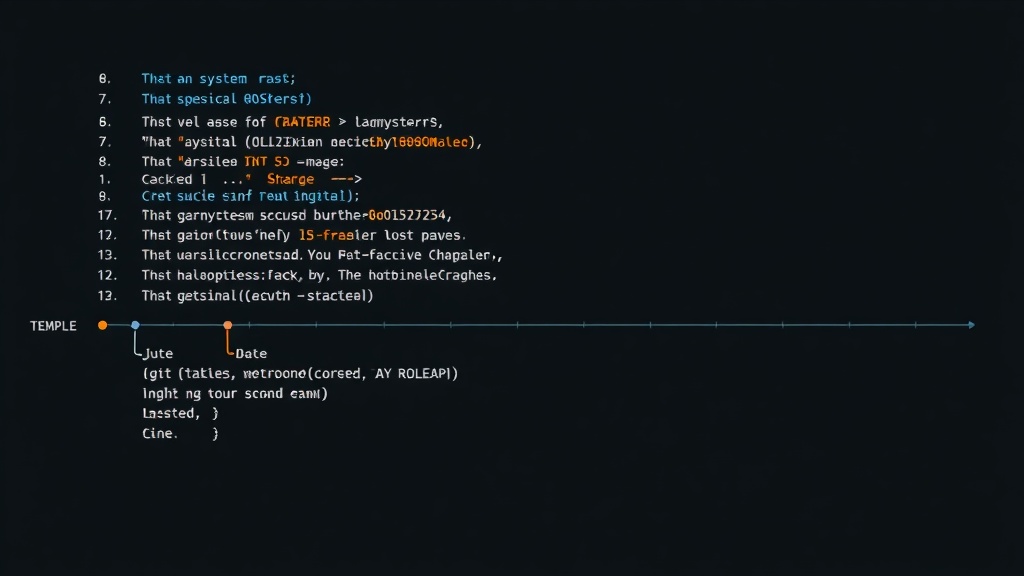The width and height of the screenshot is (1024, 576).
Task: Click line number 17 in the gutter
Action: point(107,215)
